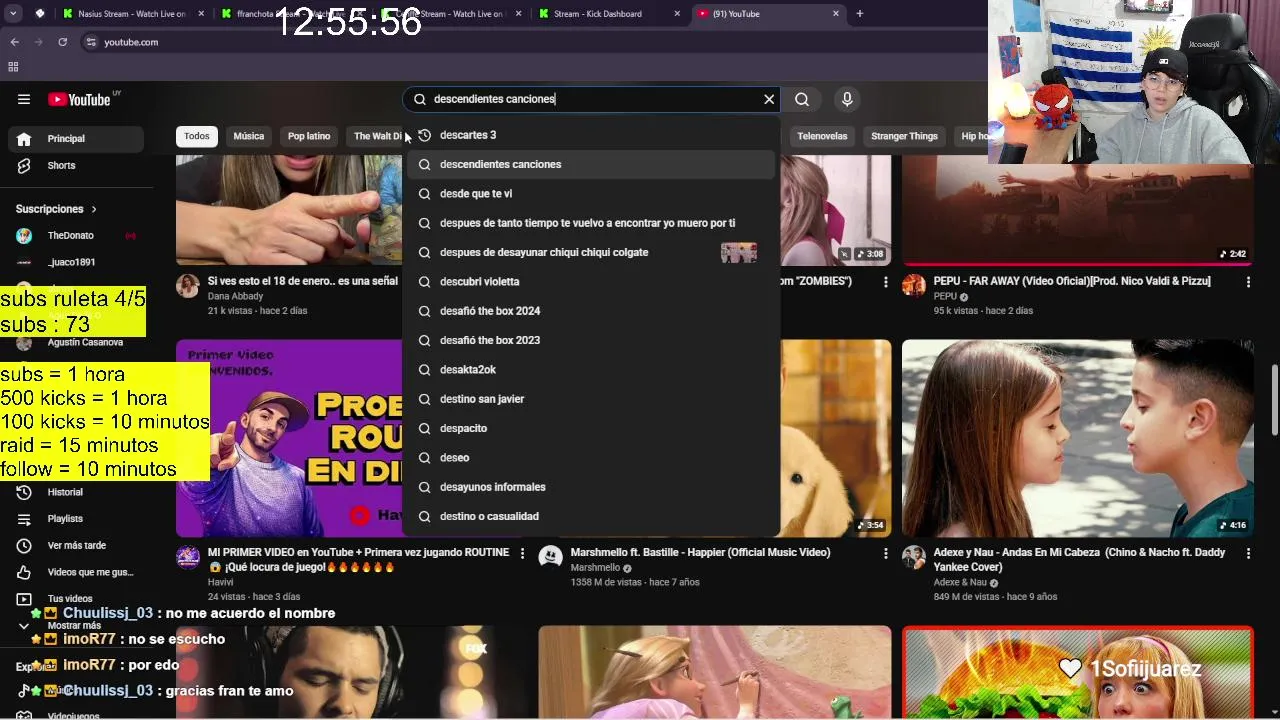Open Playlists in the sidebar
Viewport: 1280px width, 720px height.
point(65,519)
